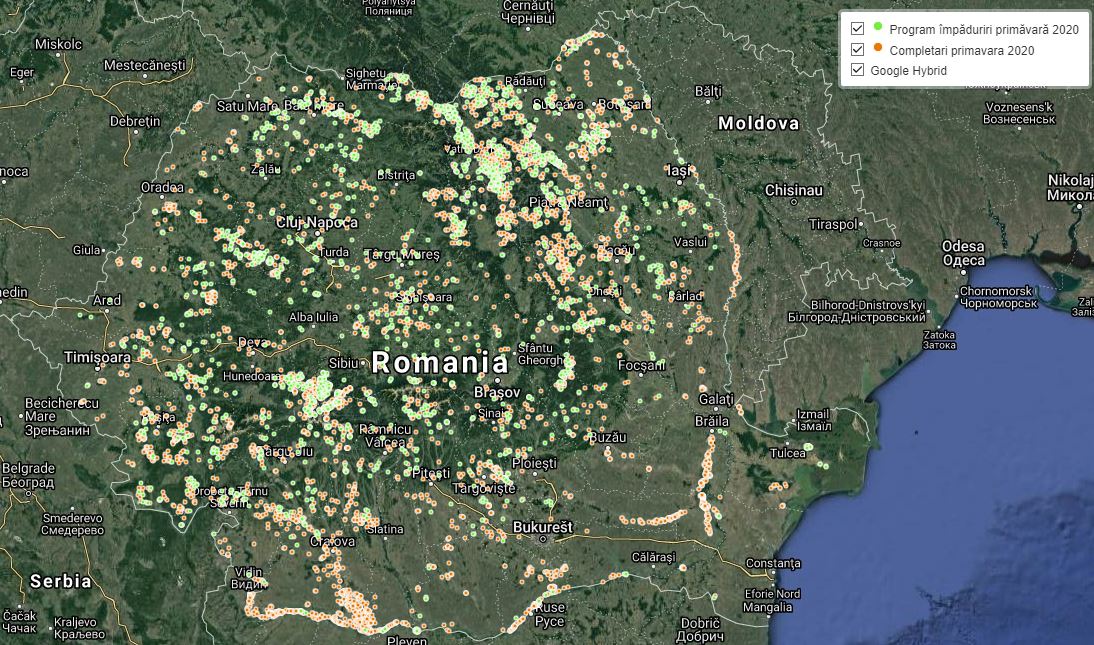The height and width of the screenshot is (645, 1094).
Task: Click the Moldova country label
Action: pos(758,123)
